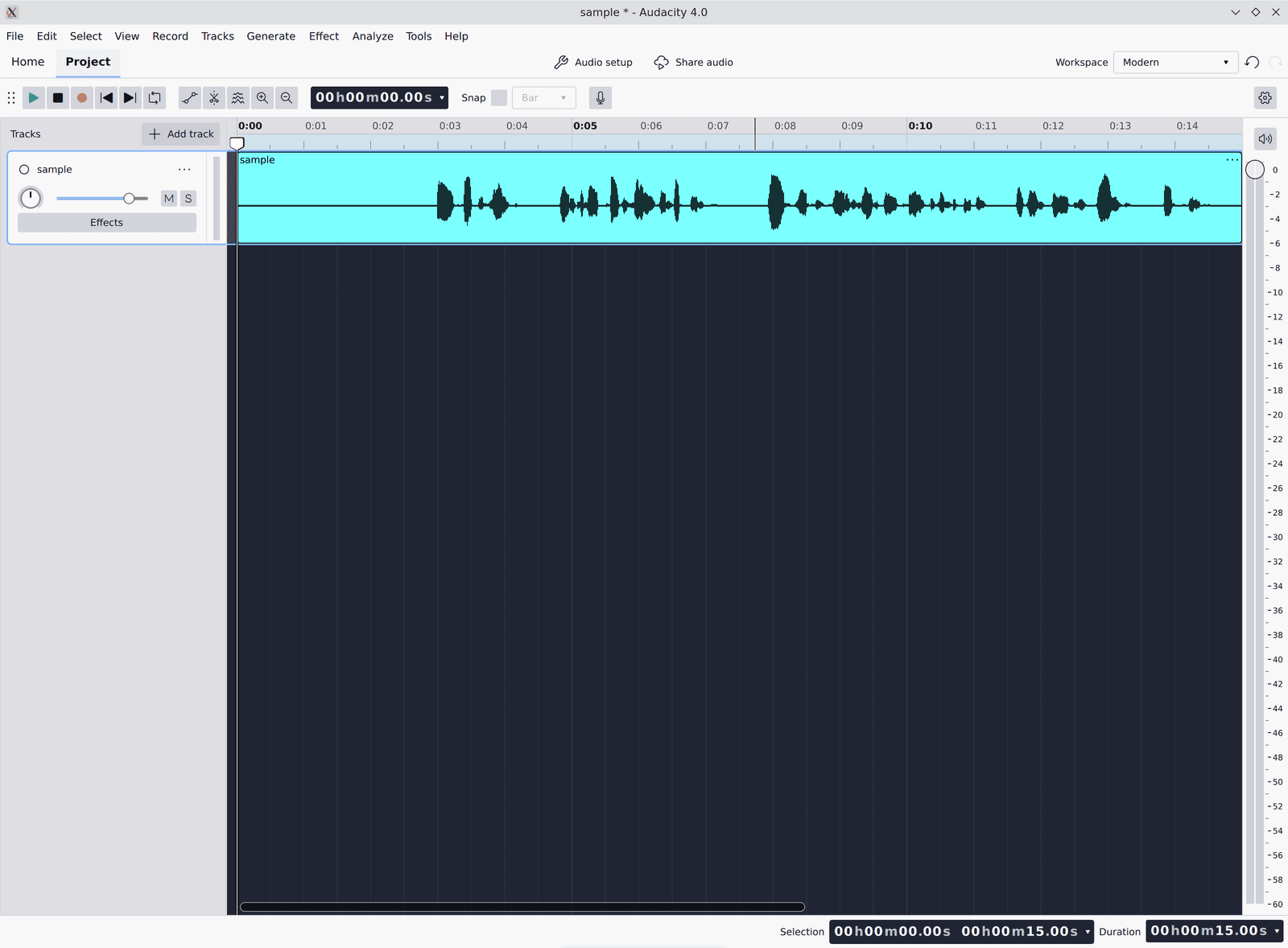The width and height of the screenshot is (1288, 948).
Task: Click the playback level meter knob
Action: pos(1255,170)
